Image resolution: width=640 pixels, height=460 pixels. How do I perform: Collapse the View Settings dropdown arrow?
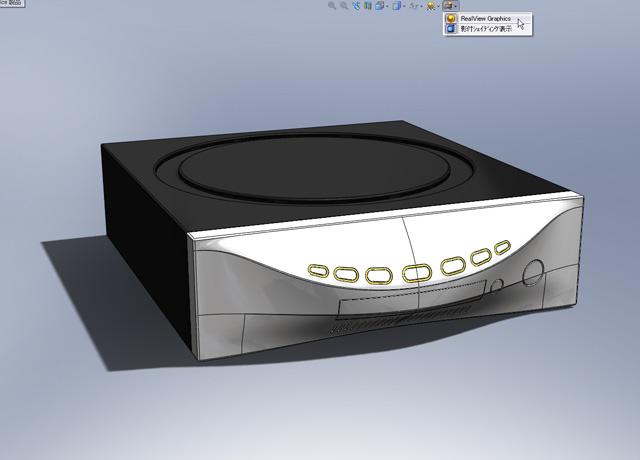pyautogui.click(x=457, y=6)
